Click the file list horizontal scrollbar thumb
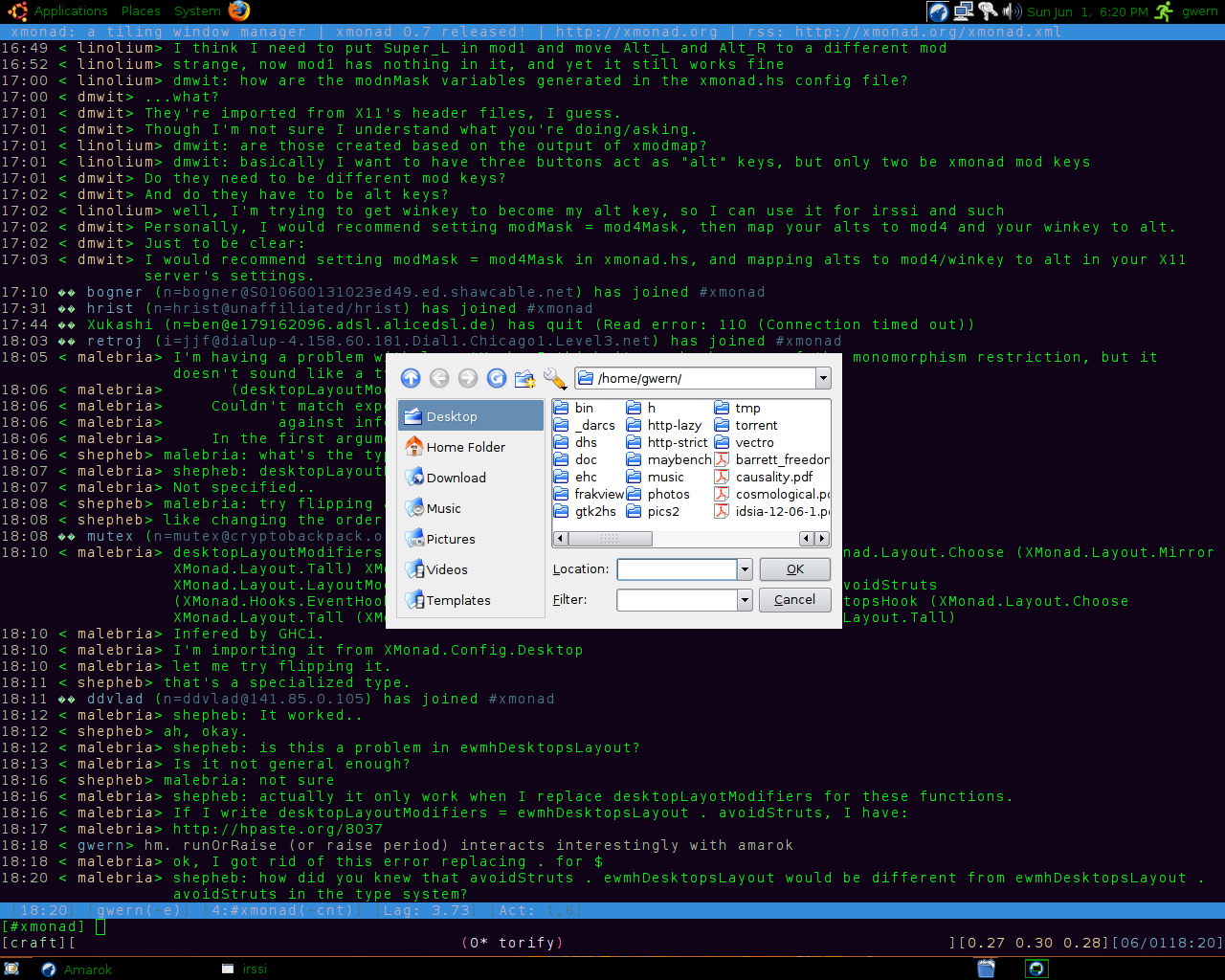Image resolution: width=1225 pixels, height=980 pixels. [609, 539]
